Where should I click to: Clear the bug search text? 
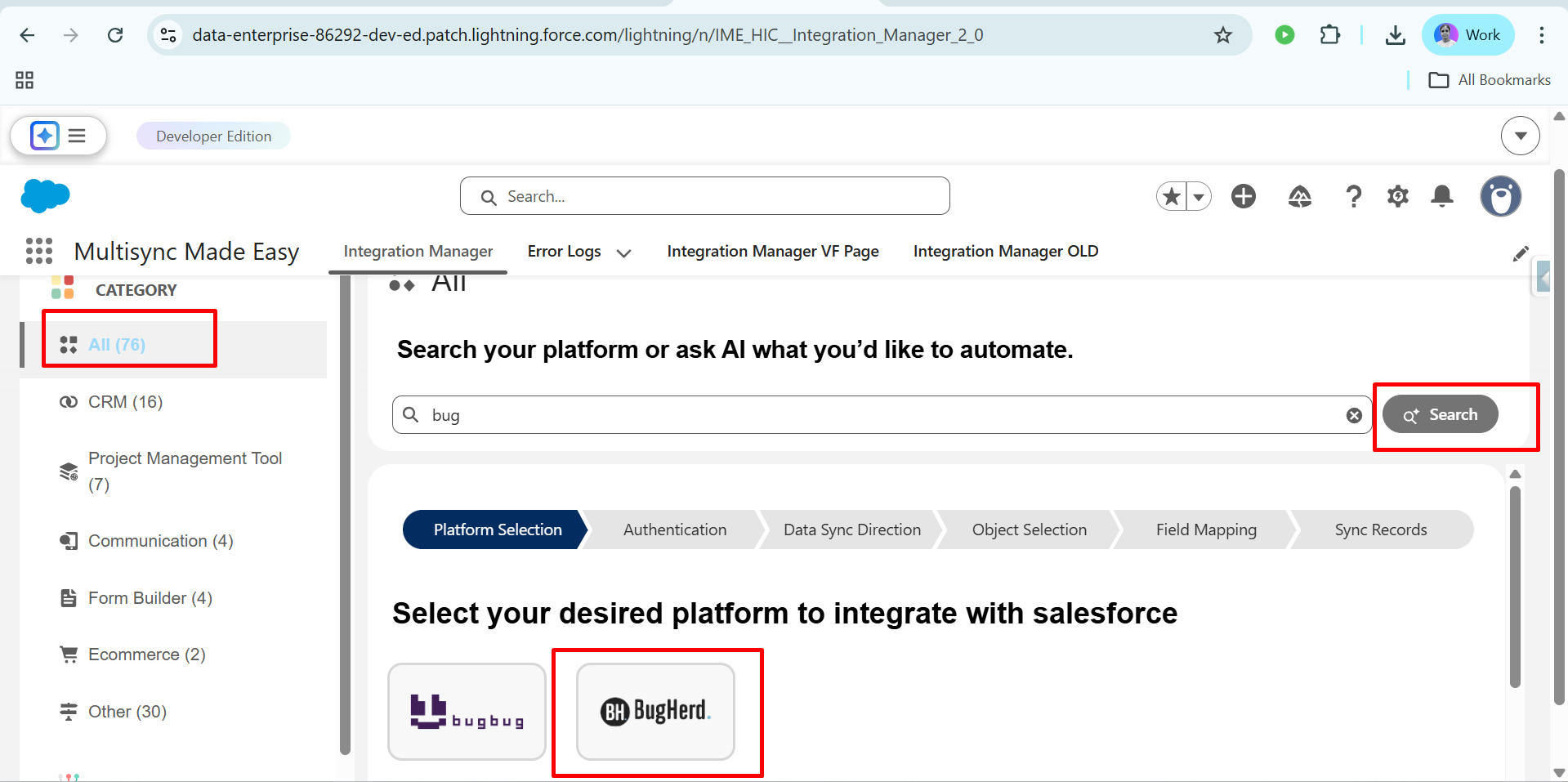tap(1354, 415)
